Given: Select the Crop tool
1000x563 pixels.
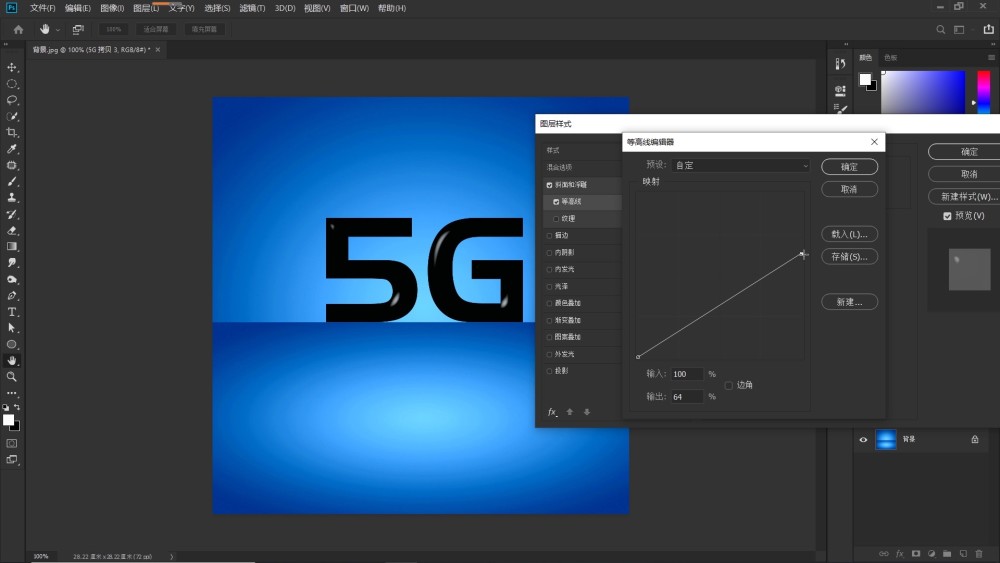Looking at the screenshot, I should (11, 133).
